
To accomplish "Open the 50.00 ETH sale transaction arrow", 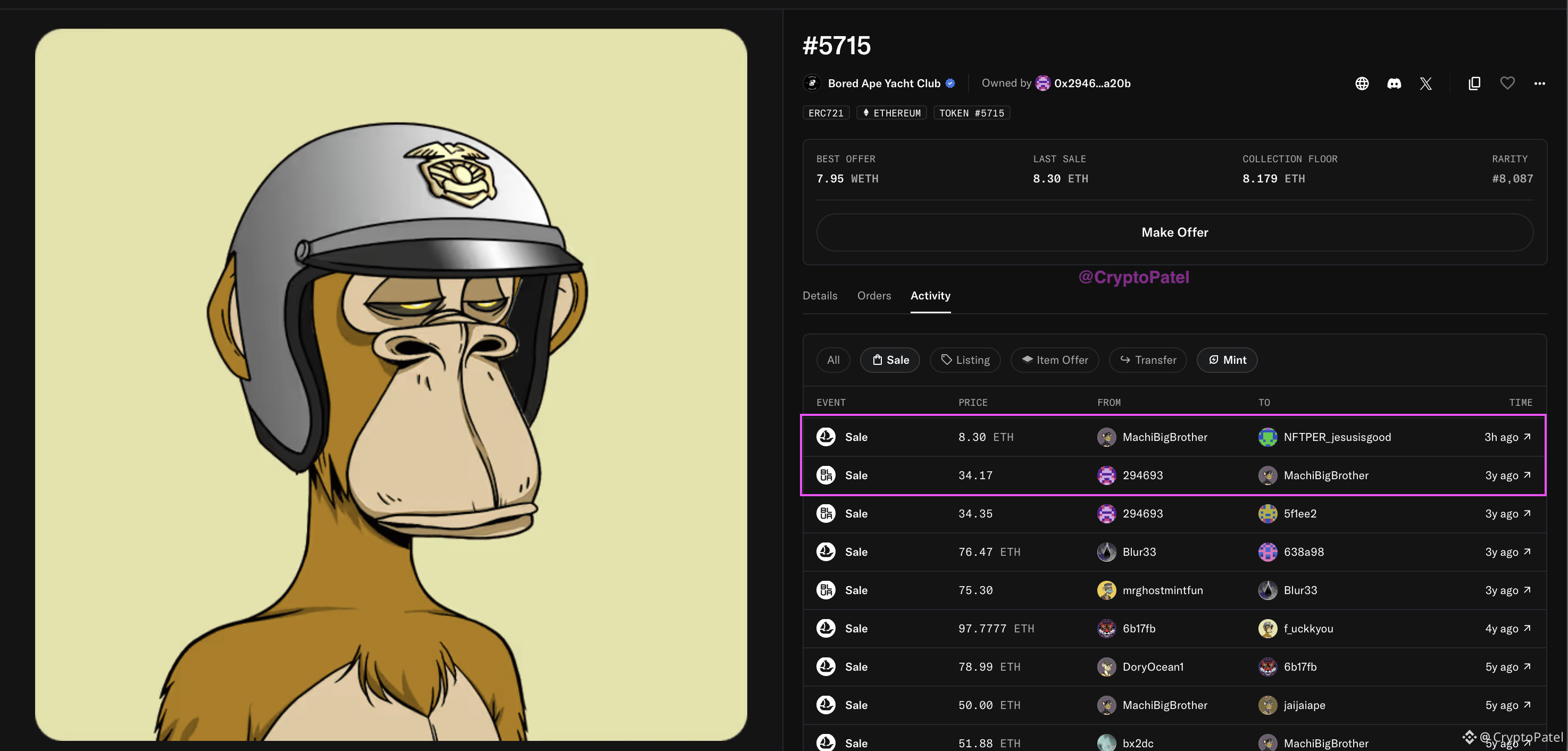I will tap(1527, 705).
